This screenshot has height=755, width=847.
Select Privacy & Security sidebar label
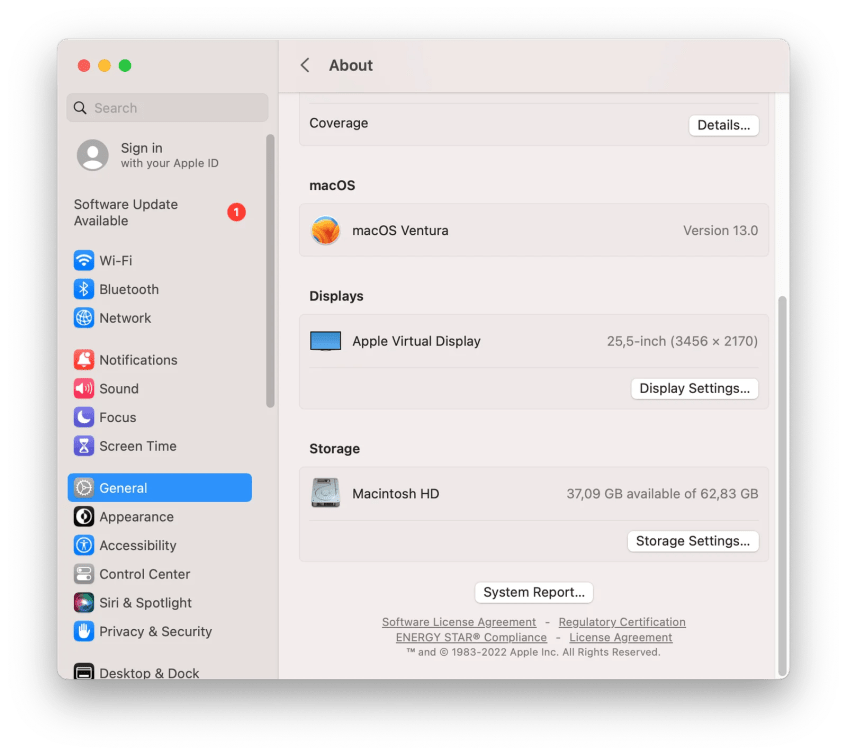(x=156, y=631)
